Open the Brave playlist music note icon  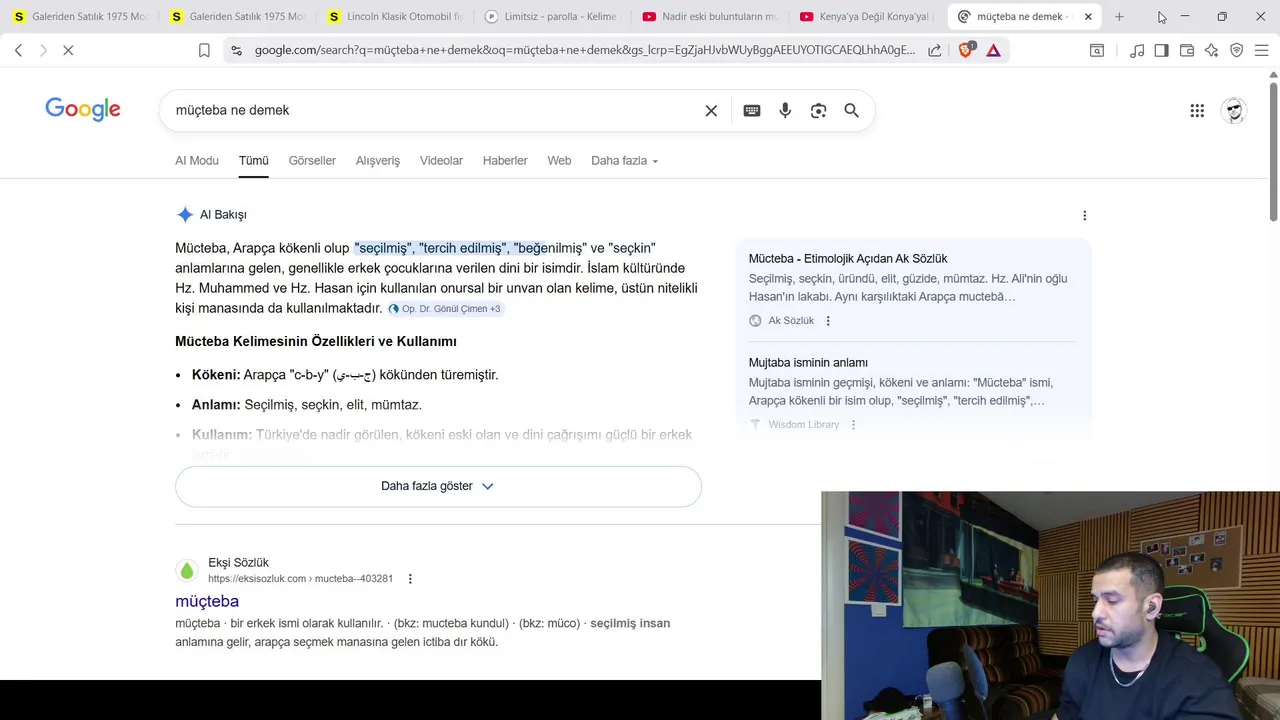pos(1137,50)
